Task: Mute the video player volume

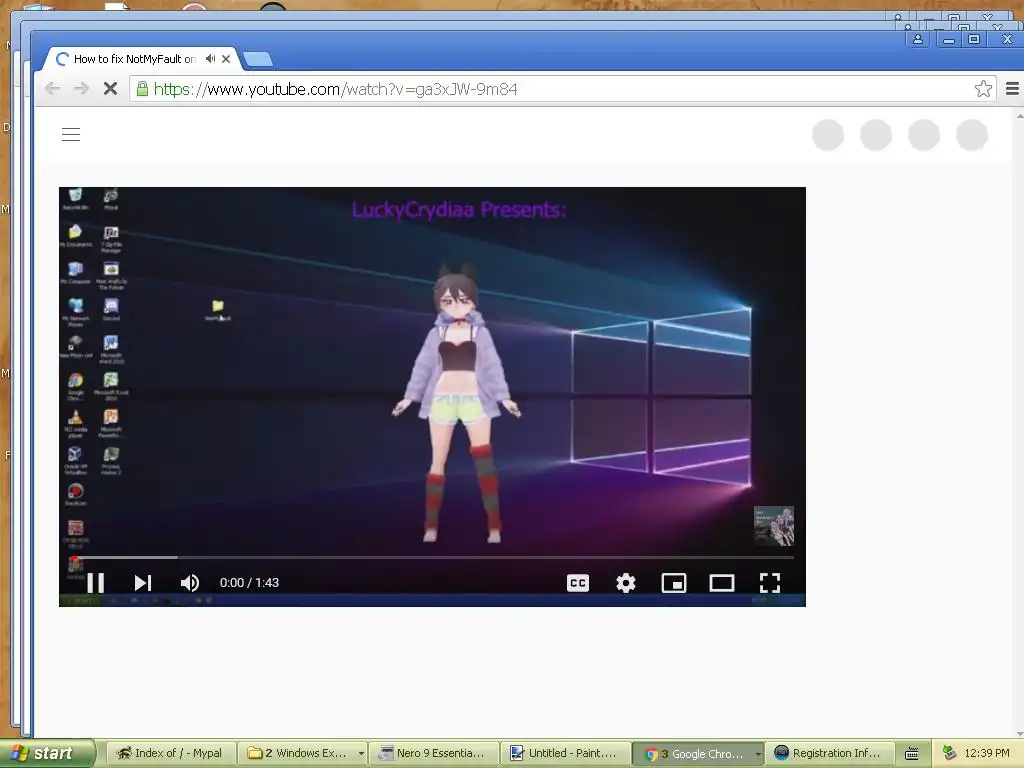Action: coord(189,583)
